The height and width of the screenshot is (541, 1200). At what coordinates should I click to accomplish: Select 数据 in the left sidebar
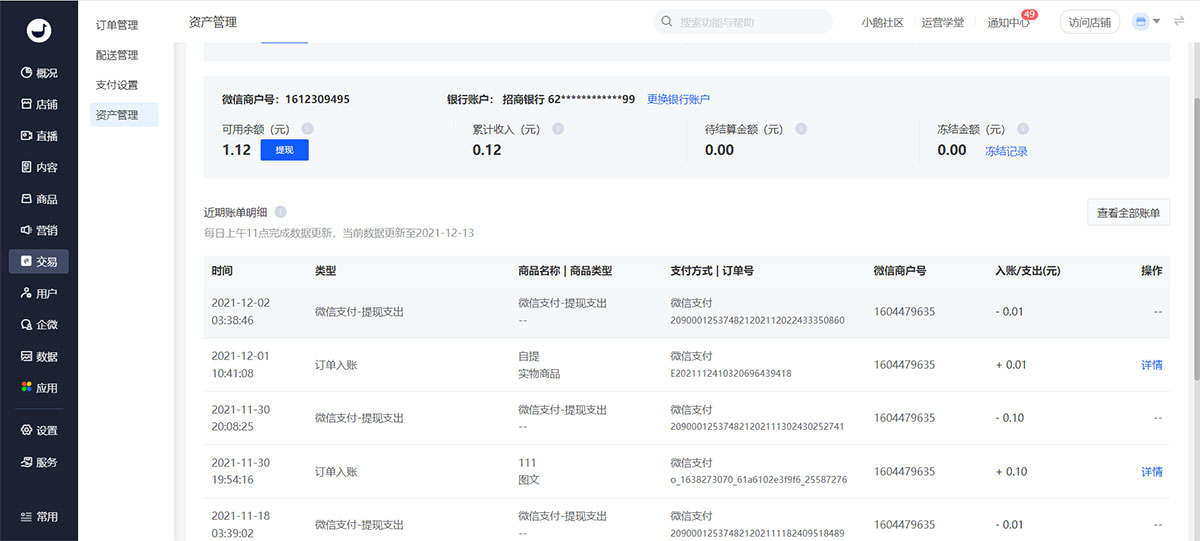39,356
